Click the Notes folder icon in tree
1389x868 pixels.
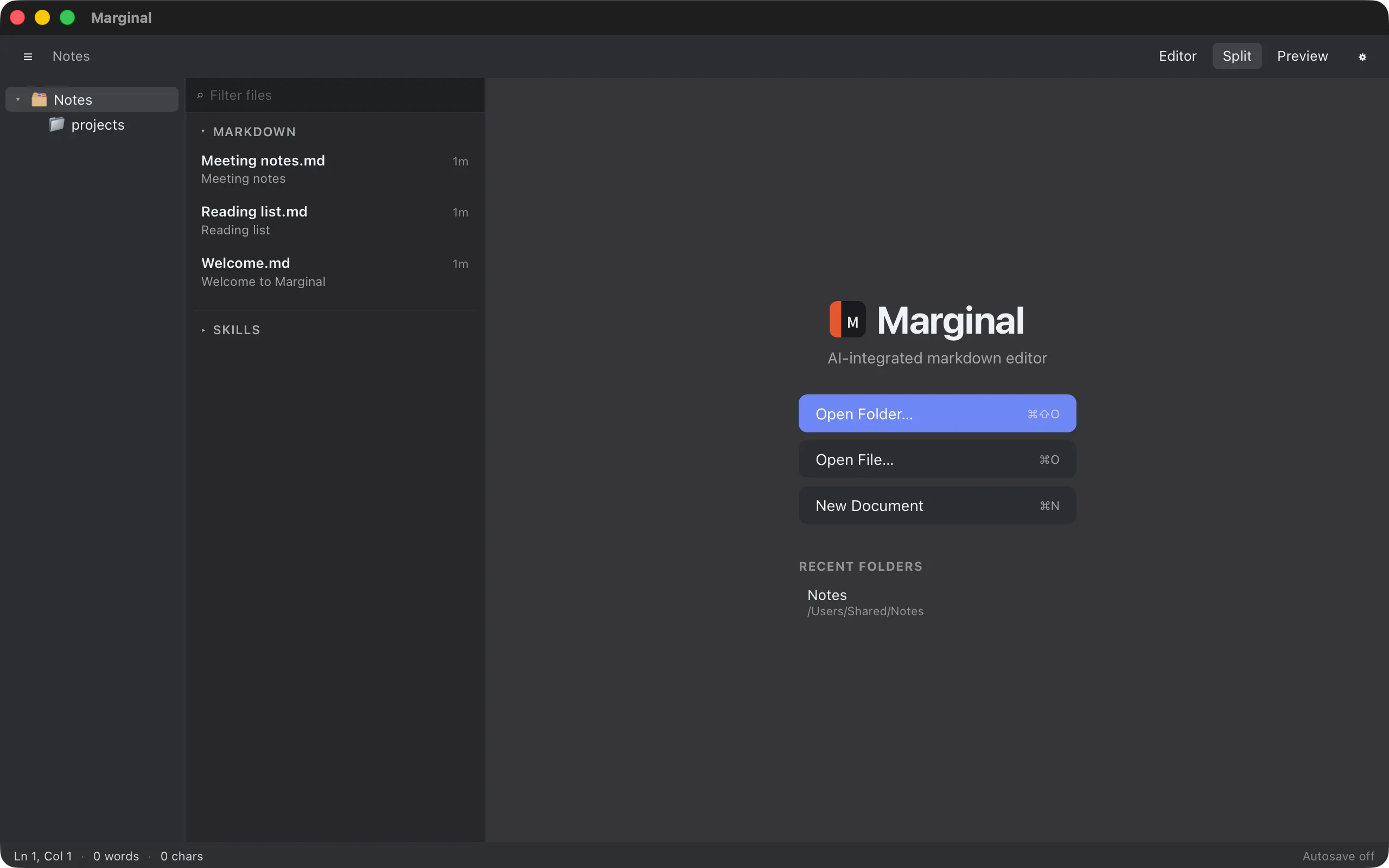tap(39, 99)
